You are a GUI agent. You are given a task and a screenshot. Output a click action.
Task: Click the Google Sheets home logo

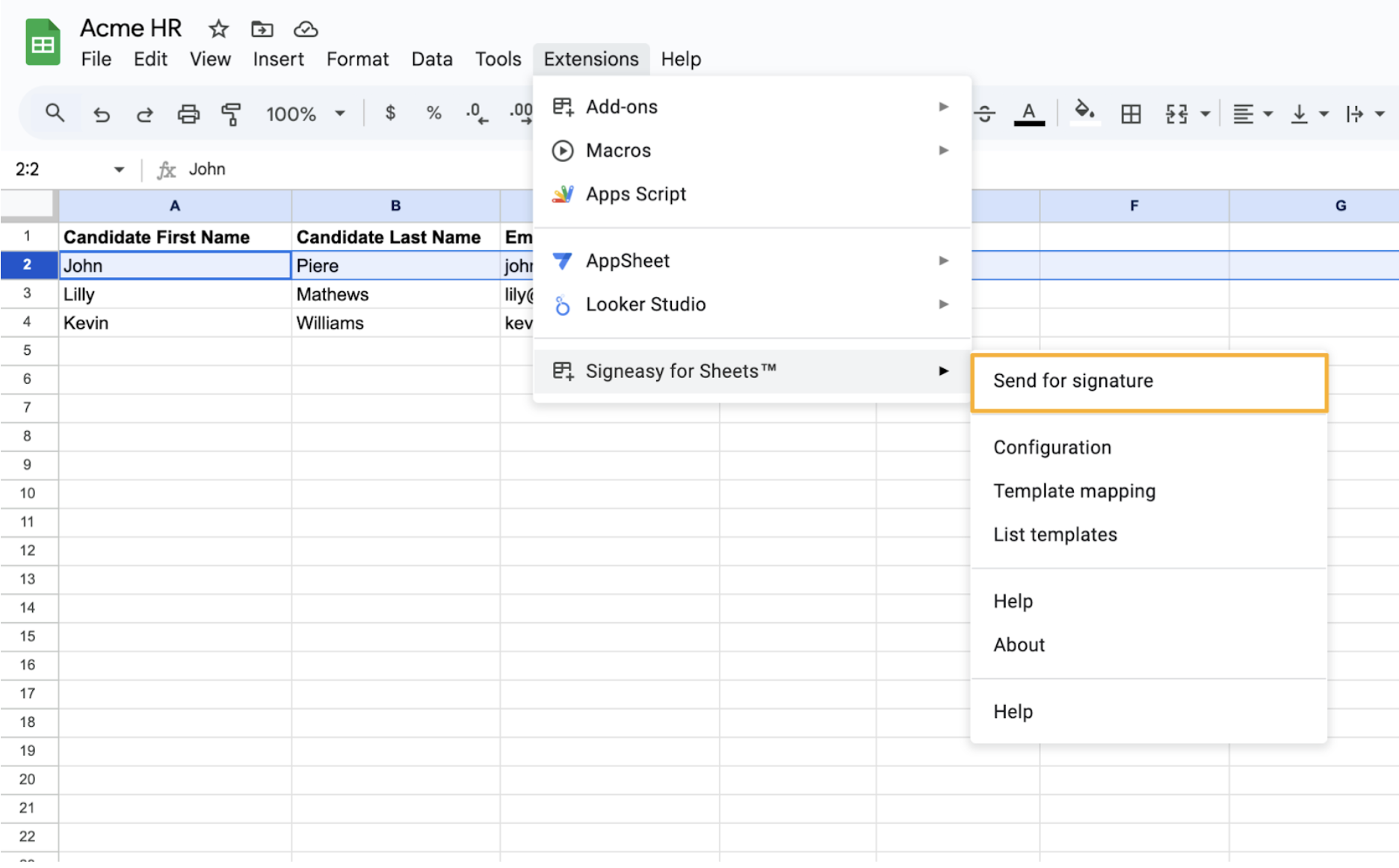point(43,43)
